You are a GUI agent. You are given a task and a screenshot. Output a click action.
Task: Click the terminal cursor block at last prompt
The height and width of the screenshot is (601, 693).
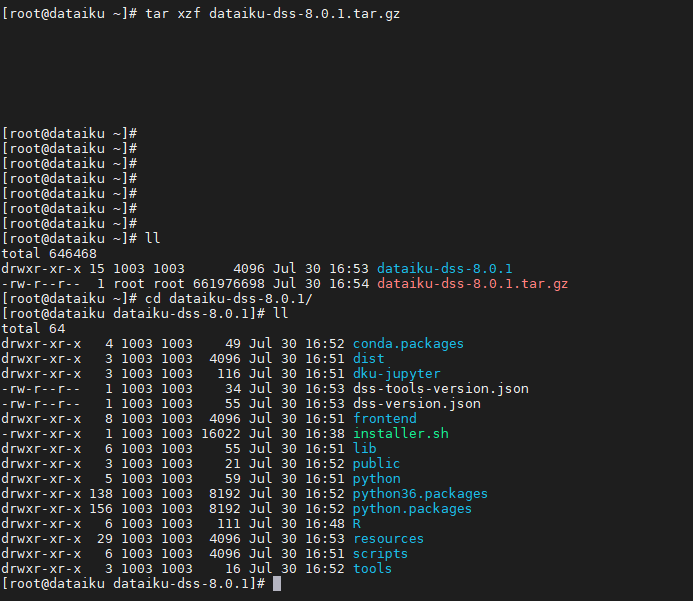click(277, 584)
